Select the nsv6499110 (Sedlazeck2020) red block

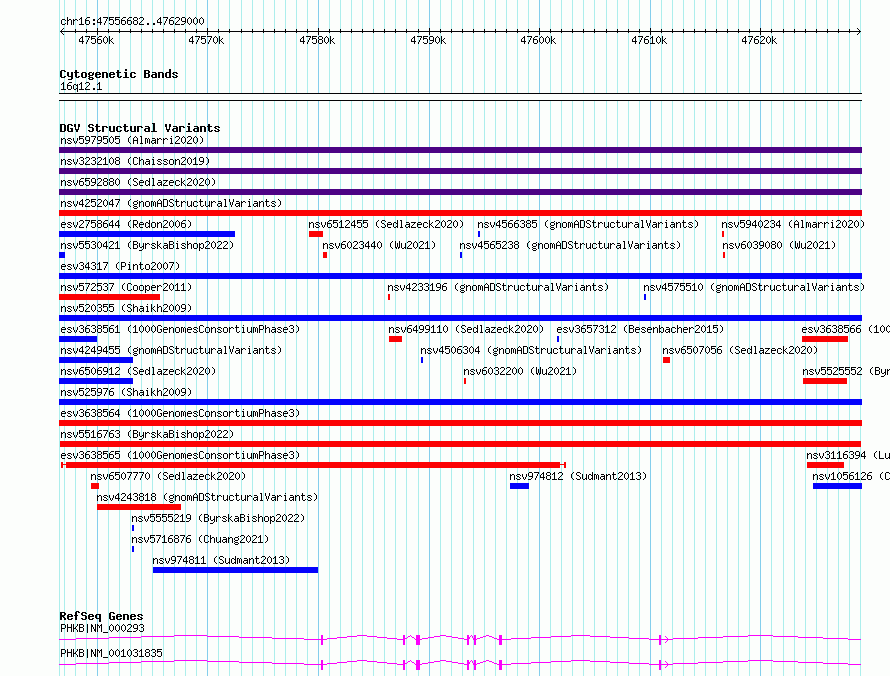pos(395,339)
